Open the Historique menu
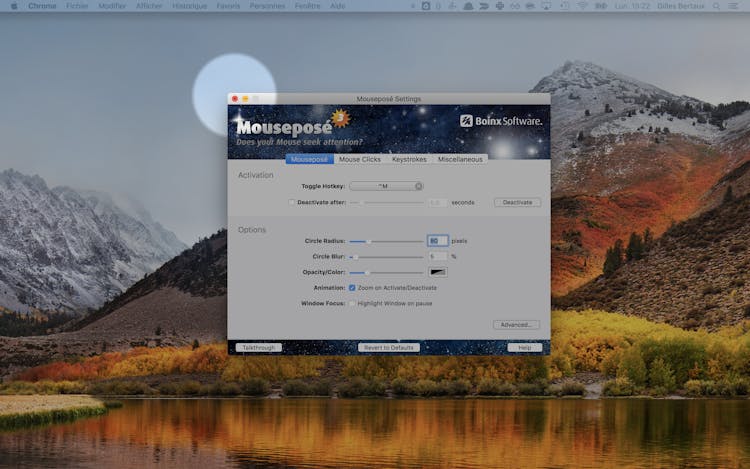This screenshot has height=469, width=750. (x=192, y=6)
